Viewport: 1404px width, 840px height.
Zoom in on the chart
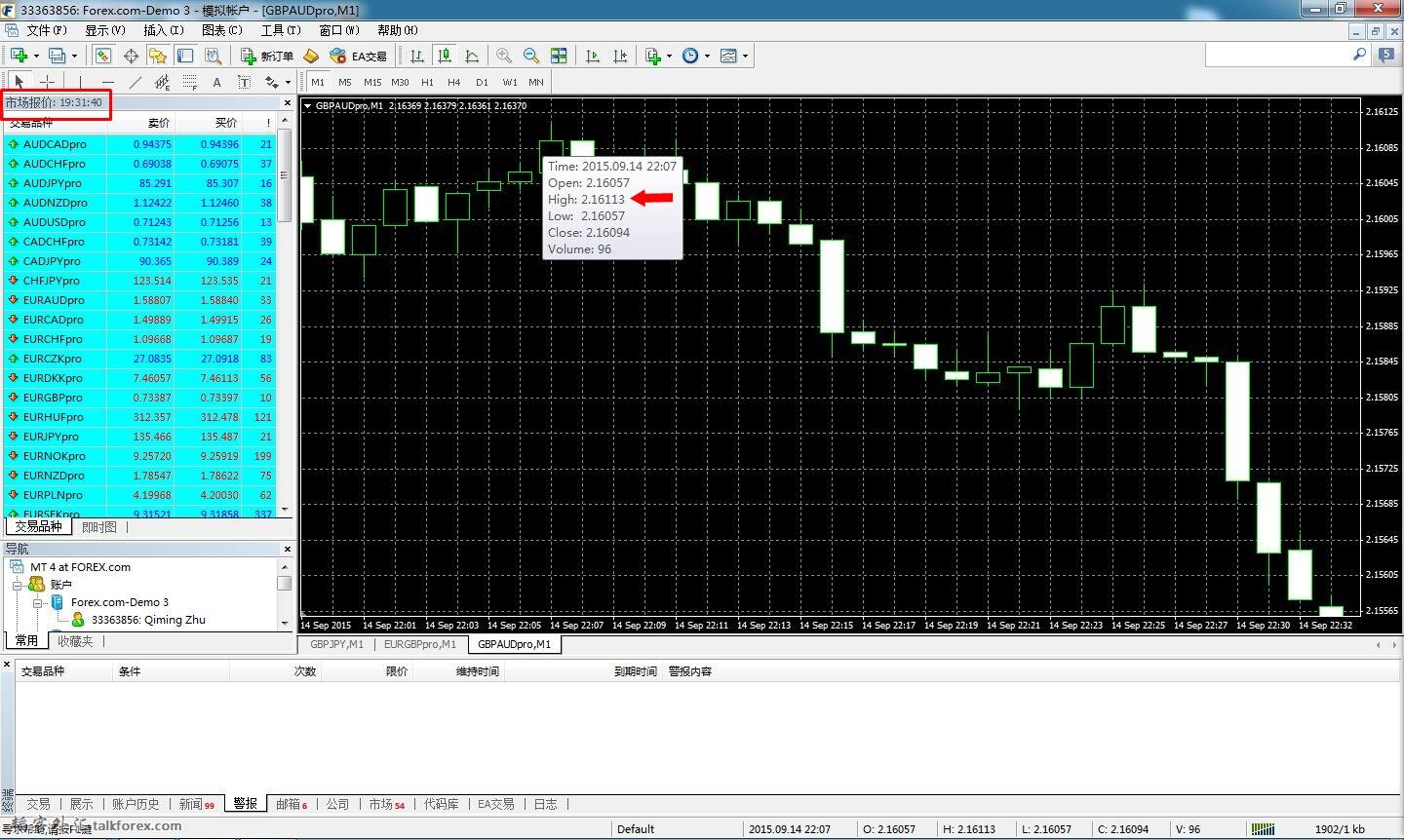pyautogui.click(x=504, y=56)
